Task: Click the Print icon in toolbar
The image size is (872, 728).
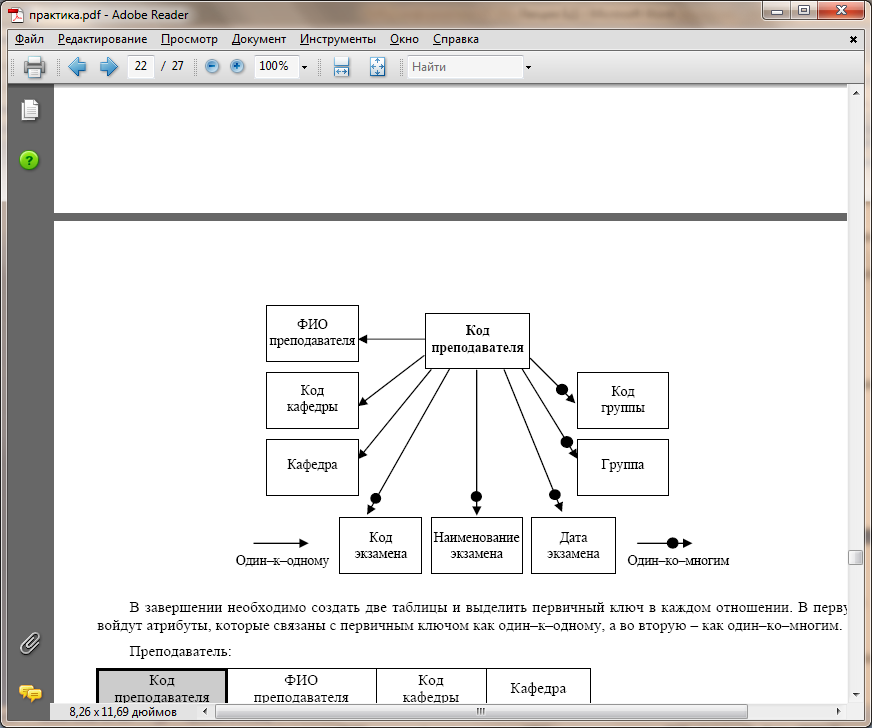Action: [x=34, y=67]
